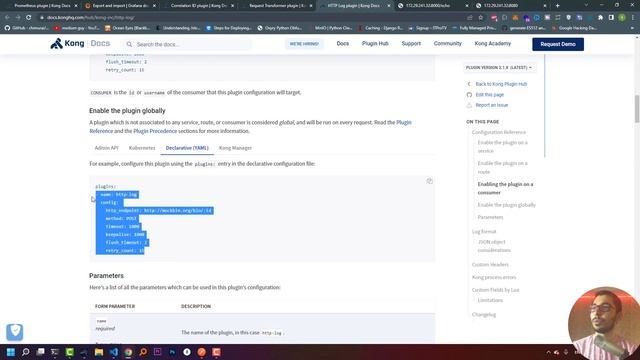Open a new browser tab with plus icon
This screenshot has height=360, width=640.
pyautogui.click(x=558, y=6)
